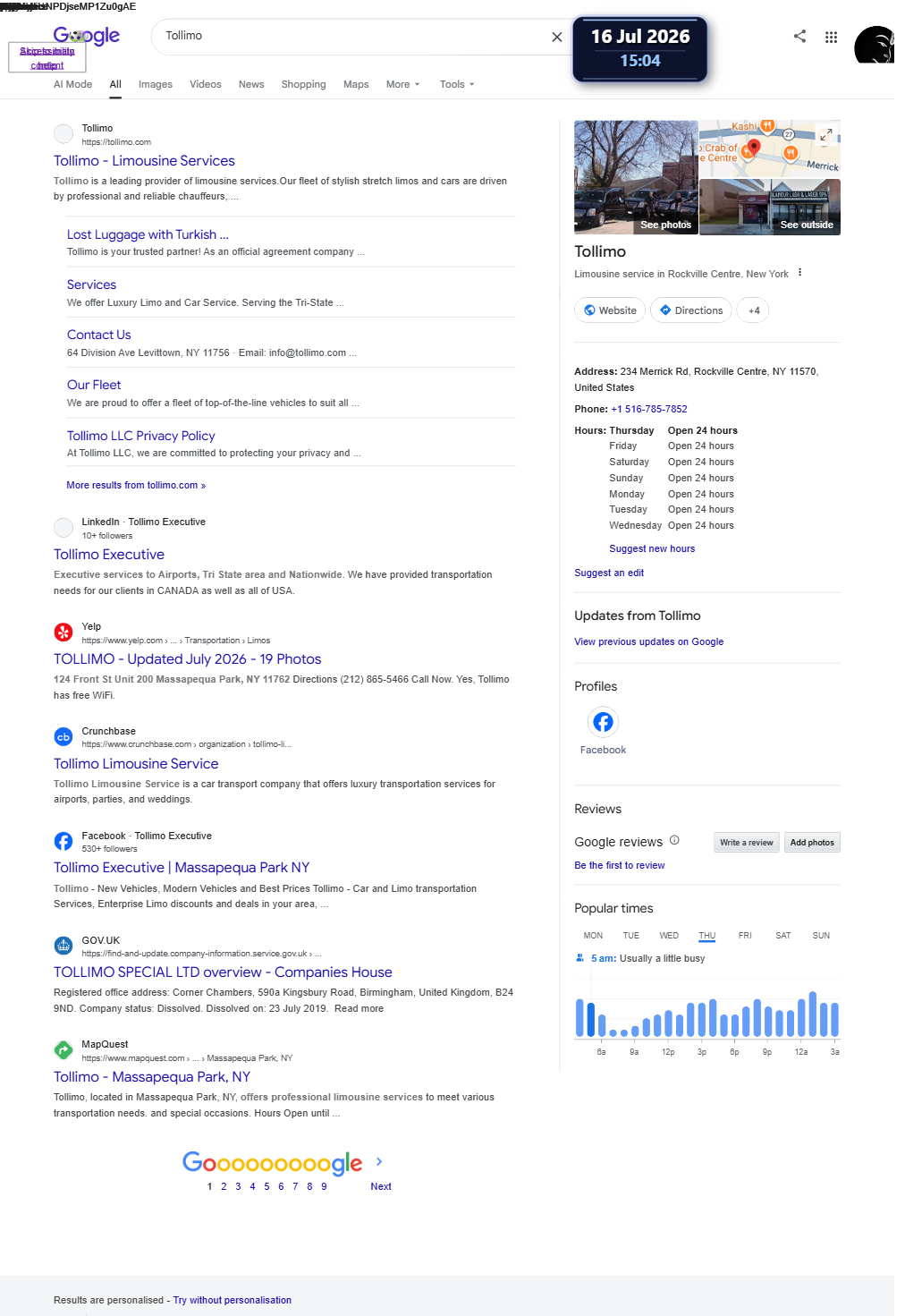
Task: Open the account profile avatar
Action: click(x=874, y=45)
